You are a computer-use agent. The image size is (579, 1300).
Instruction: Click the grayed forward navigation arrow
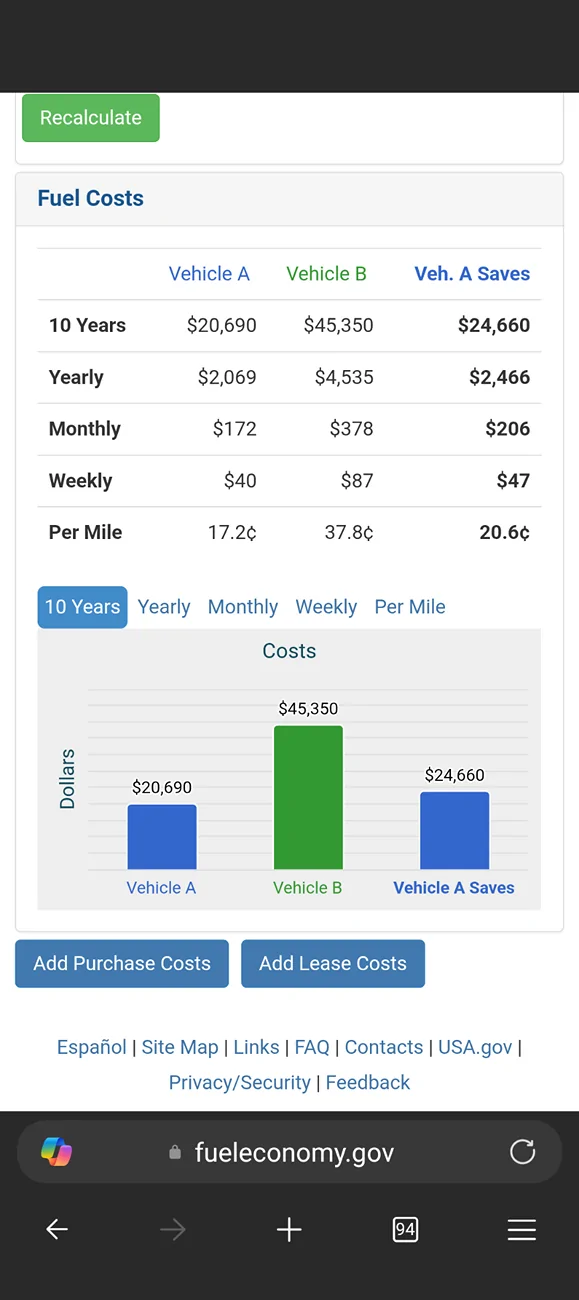[x=172, y=1229]
